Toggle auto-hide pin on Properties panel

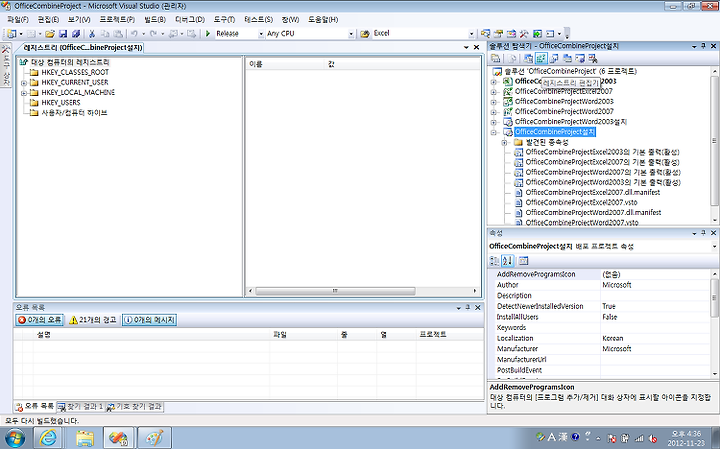click(x=703, y=233)
